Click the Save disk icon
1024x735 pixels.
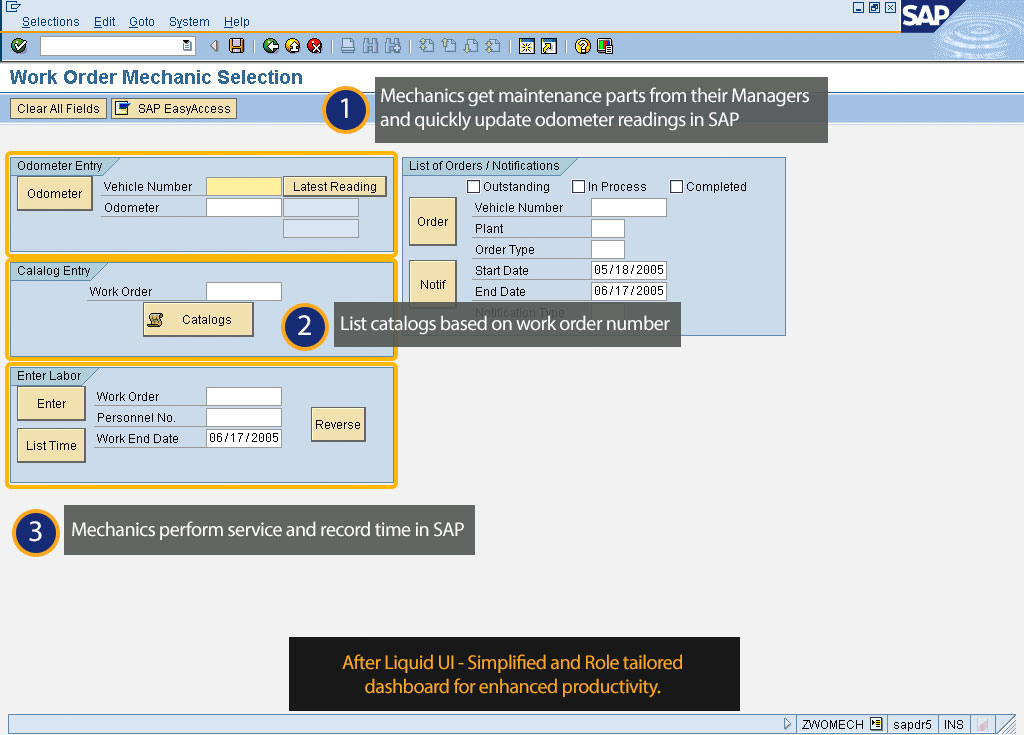pos(237,46)
